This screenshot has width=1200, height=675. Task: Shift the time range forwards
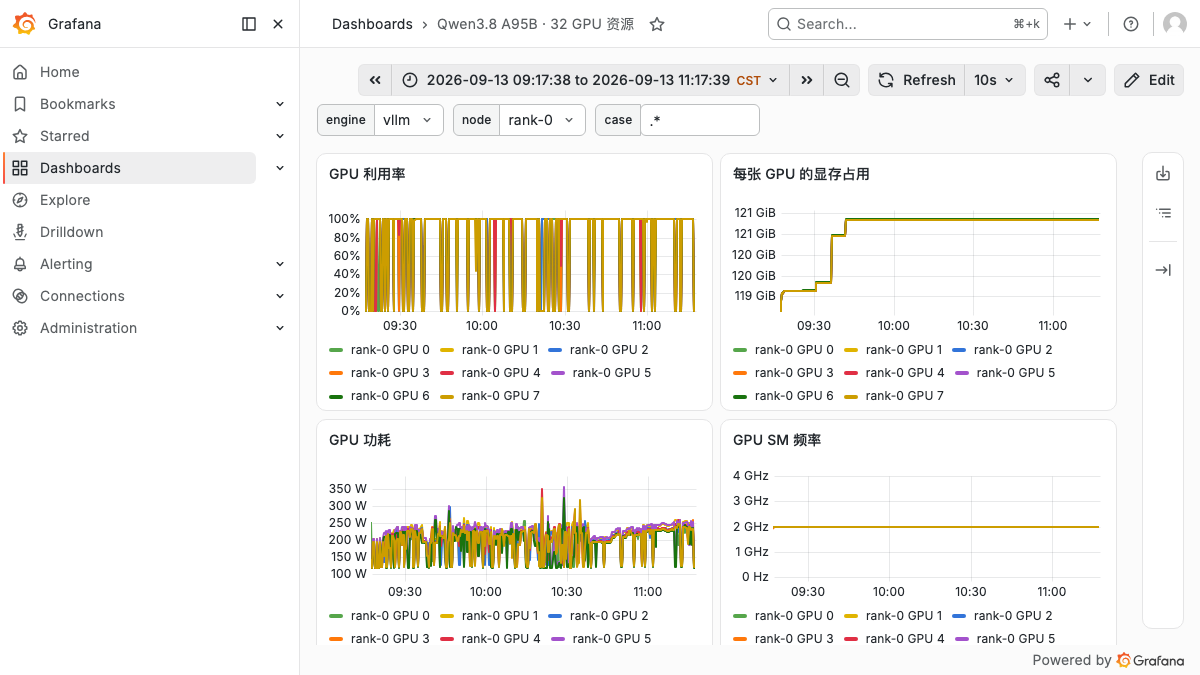click(x=806, y=80)
